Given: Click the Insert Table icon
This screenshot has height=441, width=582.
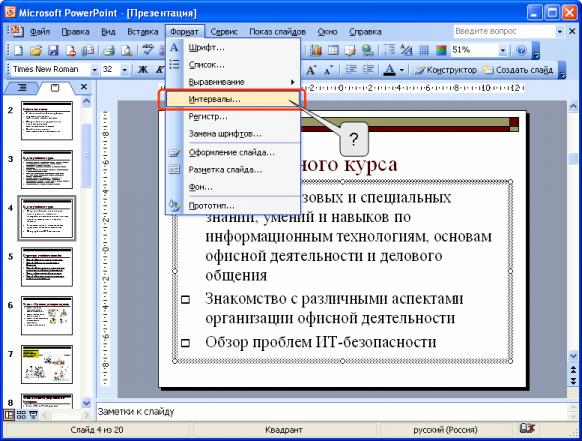Looking at the screenshot, I should (333, 50).
